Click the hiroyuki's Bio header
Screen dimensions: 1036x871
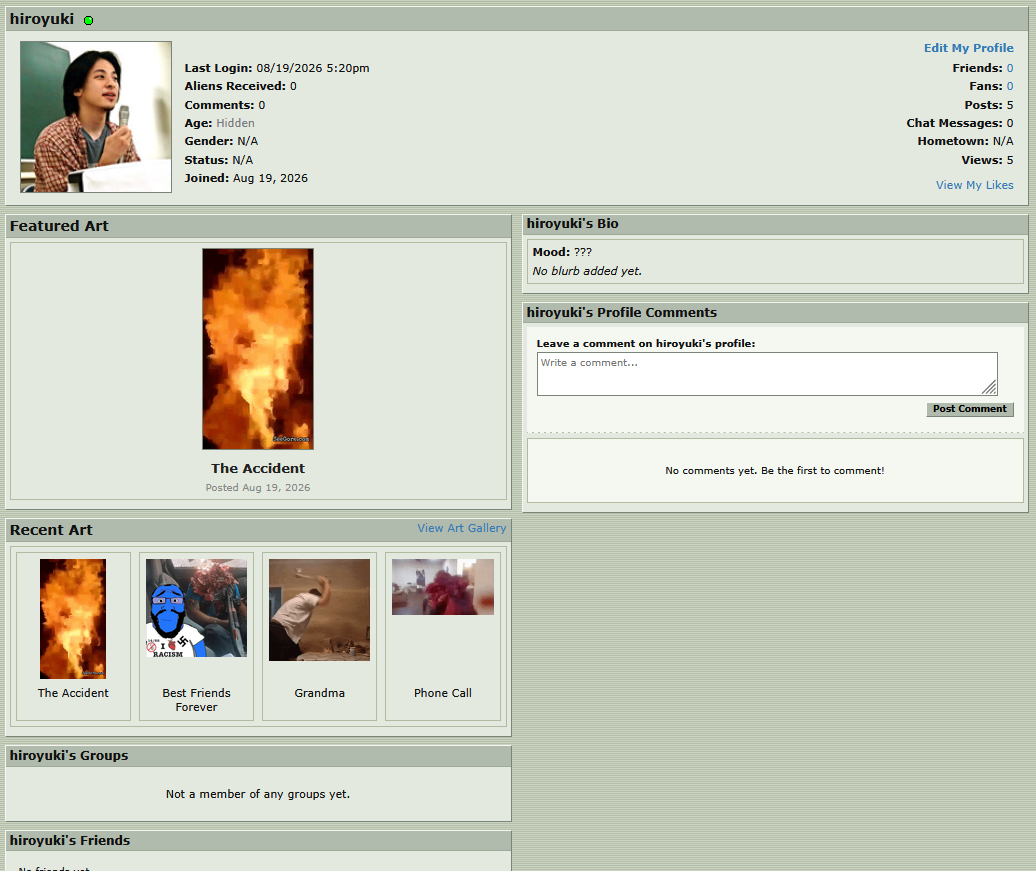(775, 224)
